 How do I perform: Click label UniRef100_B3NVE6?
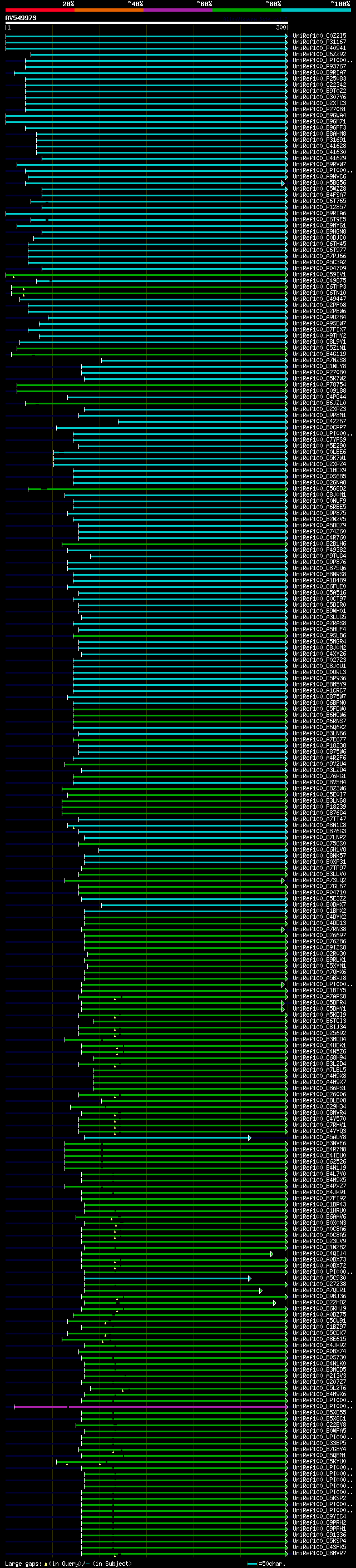coord(319,1143)
